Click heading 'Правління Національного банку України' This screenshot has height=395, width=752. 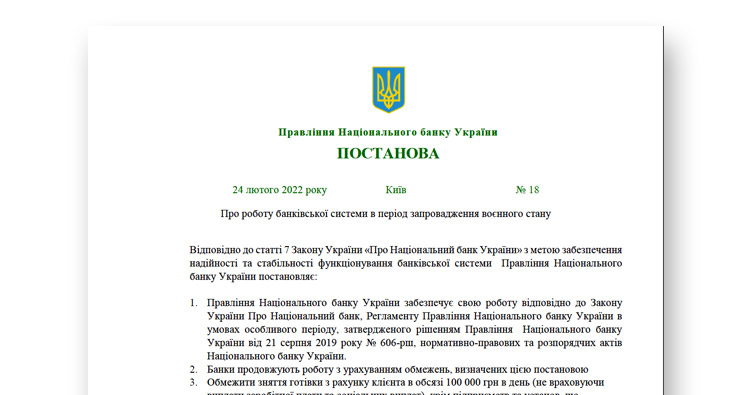click(x=388, y=132)
